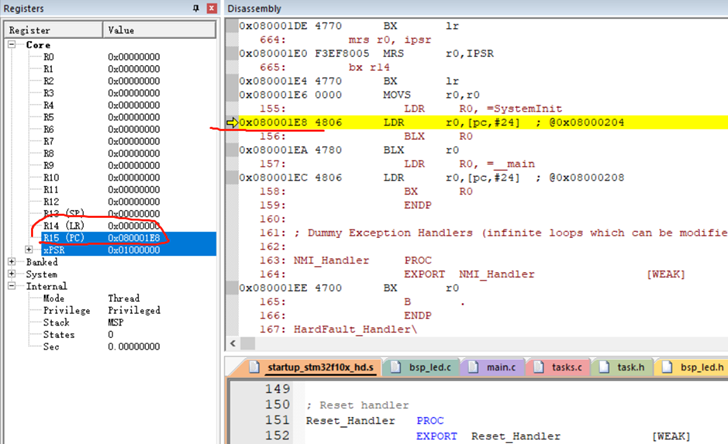
Task: Expand the System register group
Action: tap(12, 274)
